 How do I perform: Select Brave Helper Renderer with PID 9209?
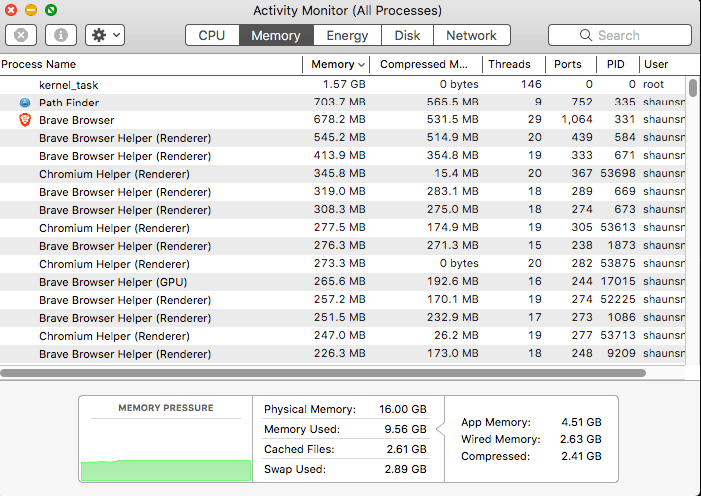[342, 354]
